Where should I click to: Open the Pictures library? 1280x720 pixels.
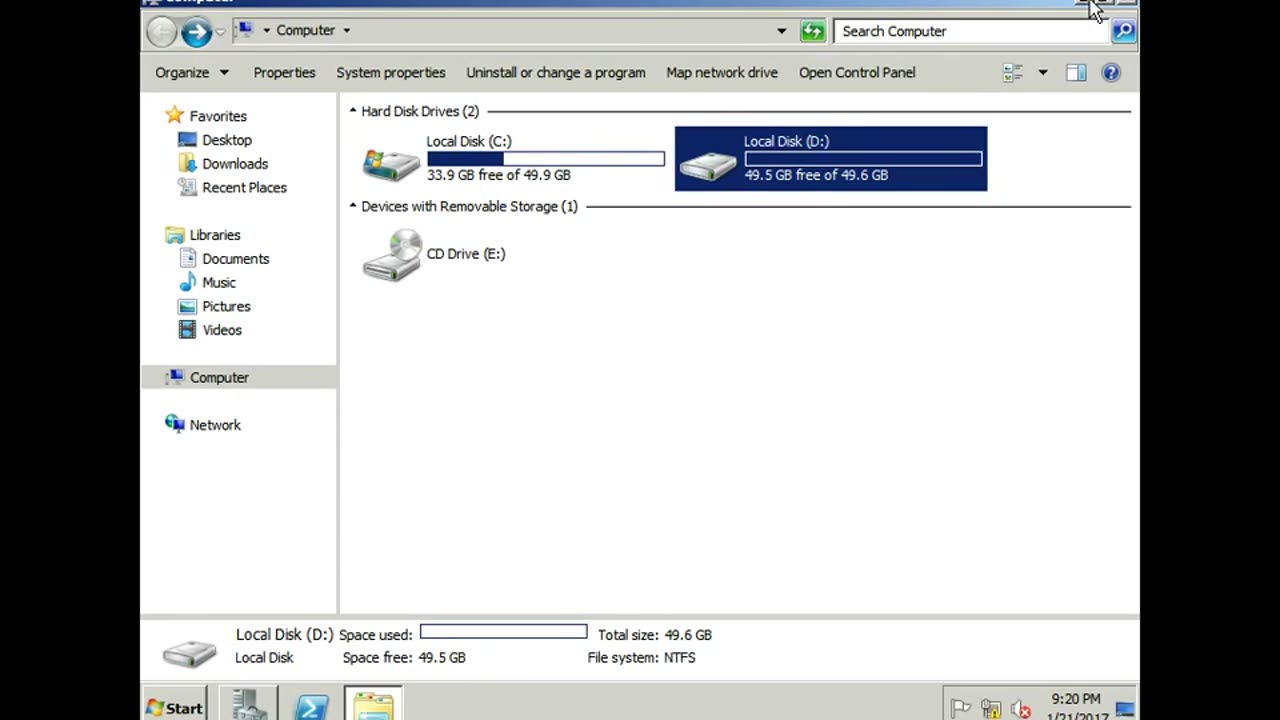tap(226, 306)
